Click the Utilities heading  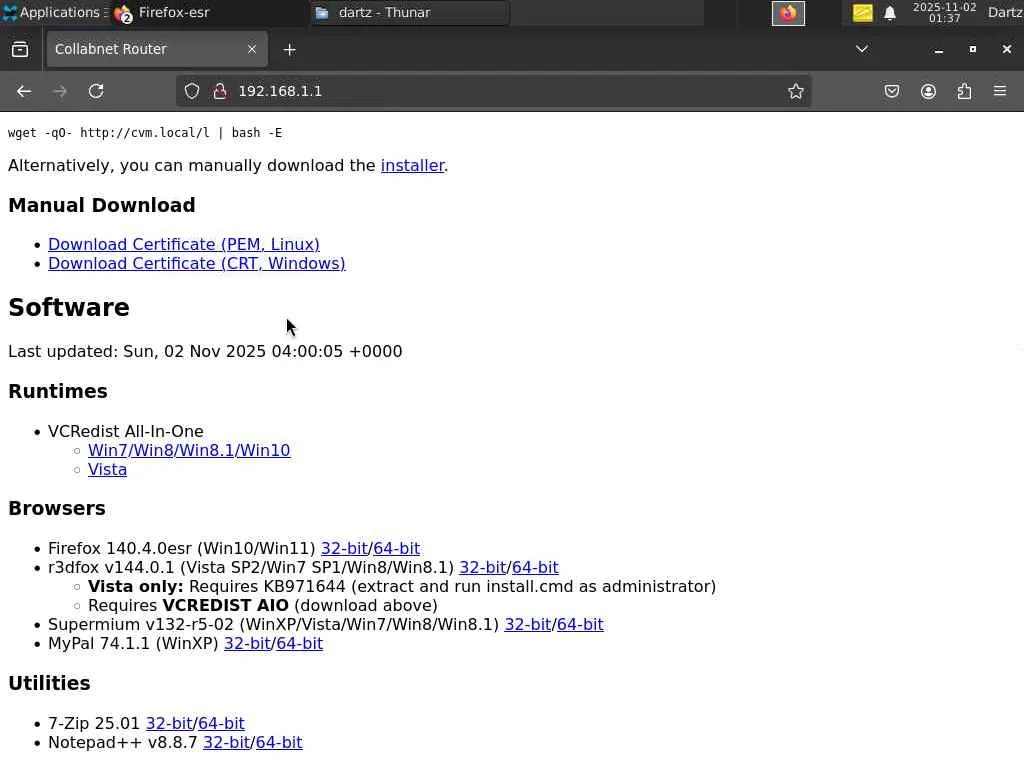click(x=49, y=683)
